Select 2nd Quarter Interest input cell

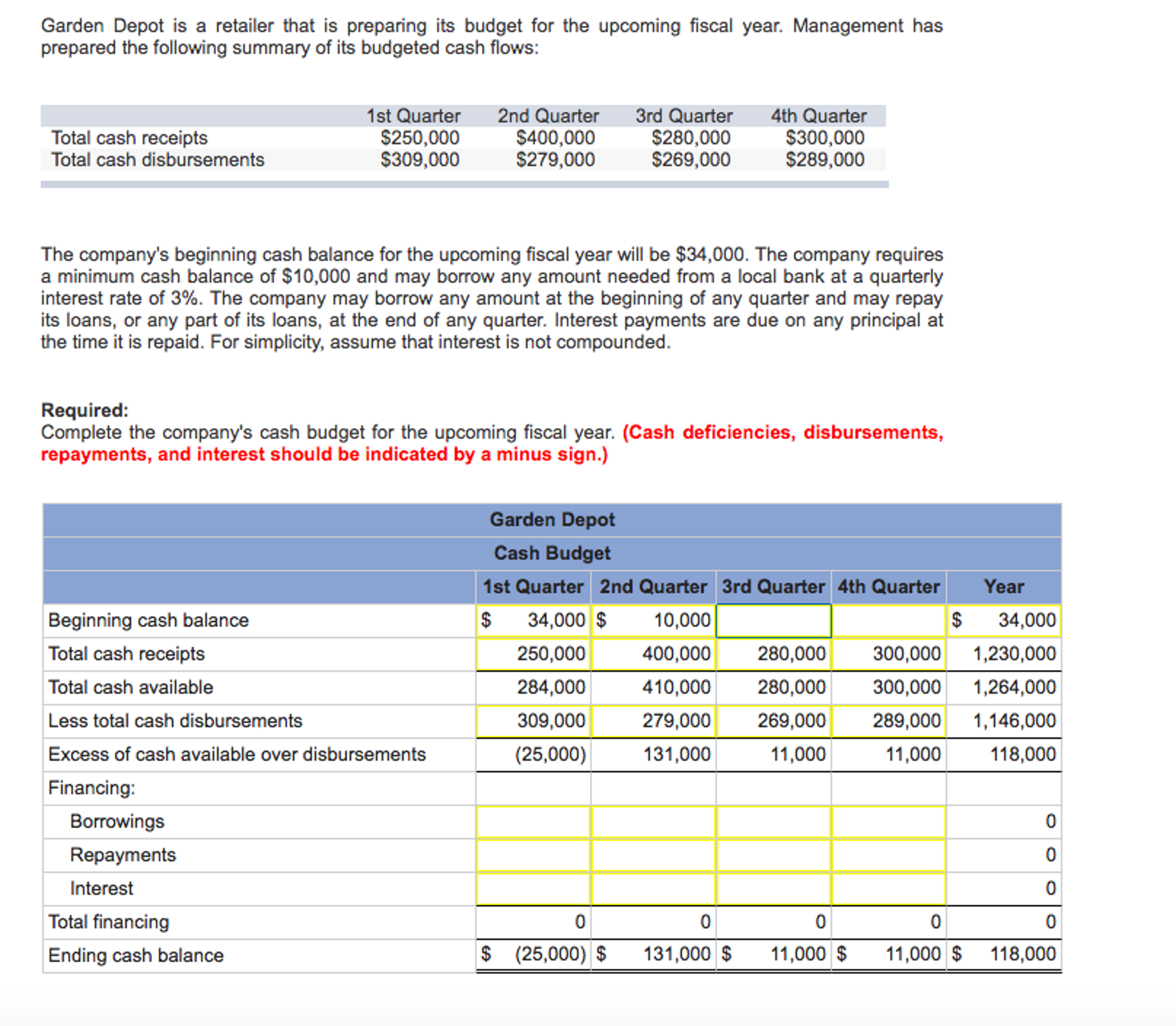654,889
